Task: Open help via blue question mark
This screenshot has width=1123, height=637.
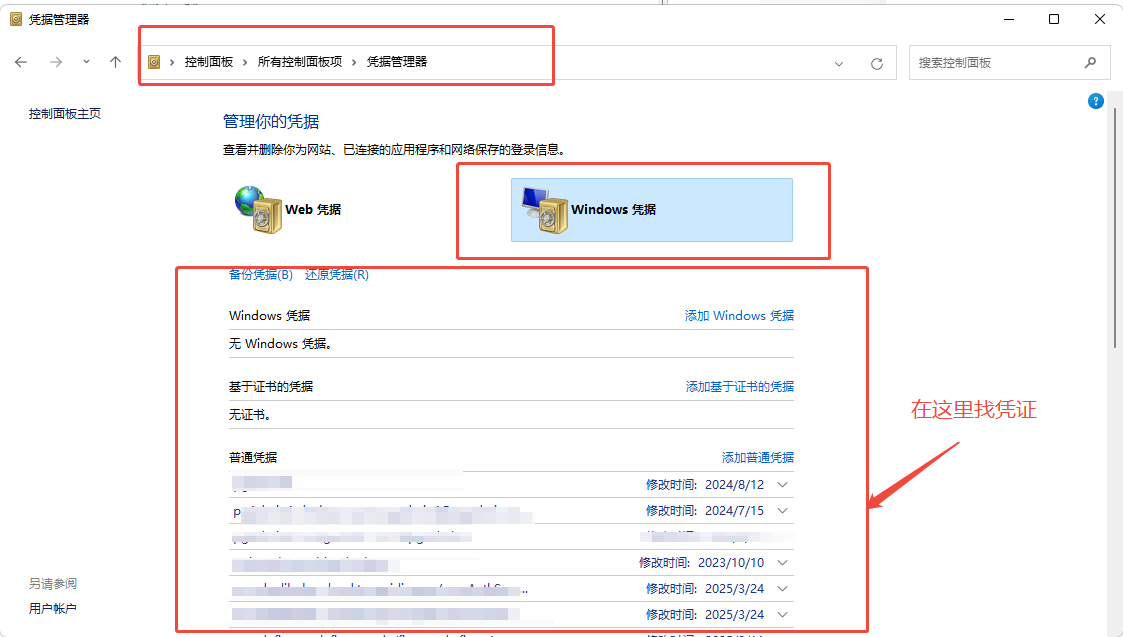Action: tap(1096, 101)
